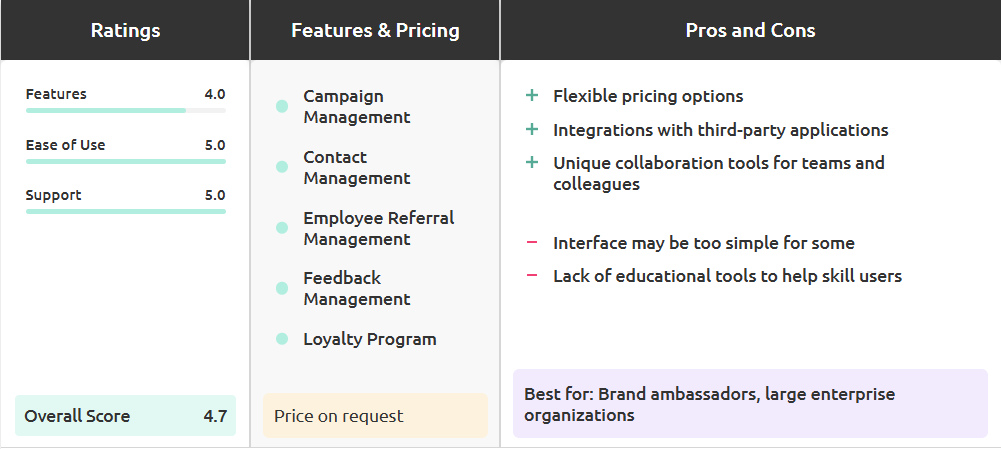Click the Best for Brand ambassadors box
This screenshot has height=449, width=1001.
750,404
